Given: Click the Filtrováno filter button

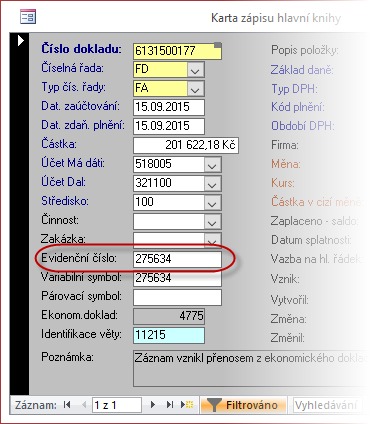Looking at the screenshot, I should (244, 405).
